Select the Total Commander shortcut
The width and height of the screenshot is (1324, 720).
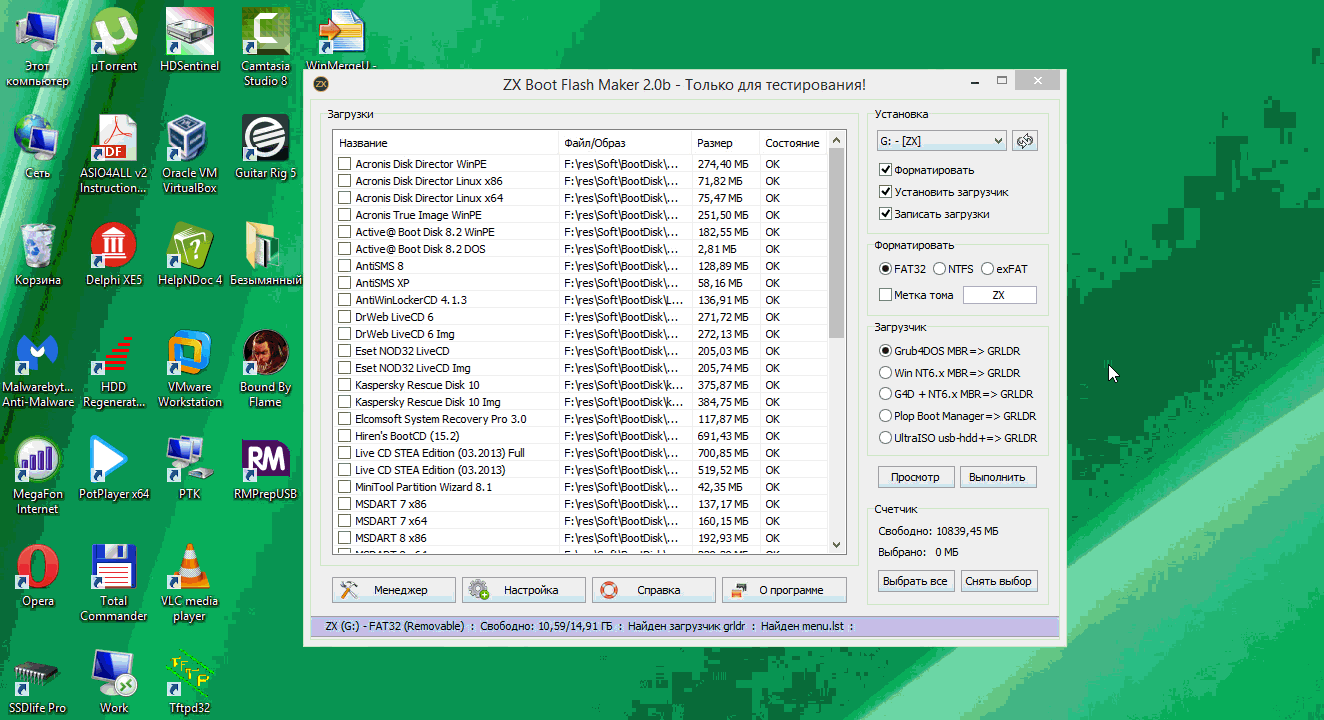[114, 583]
